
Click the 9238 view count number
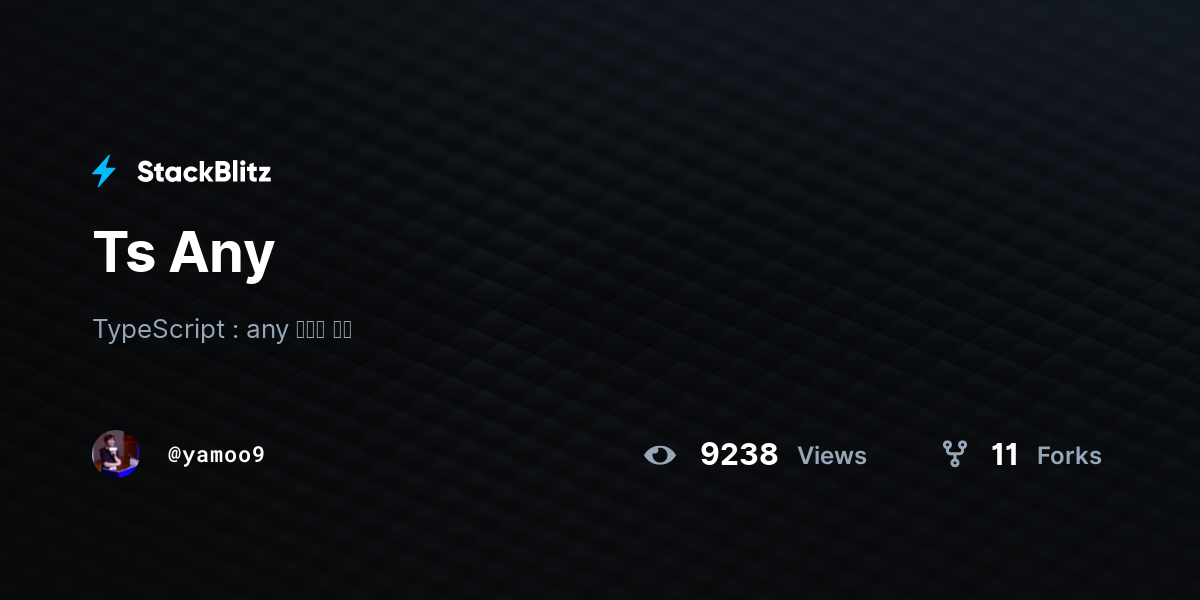pyautogui.click(x=739, y=455)
